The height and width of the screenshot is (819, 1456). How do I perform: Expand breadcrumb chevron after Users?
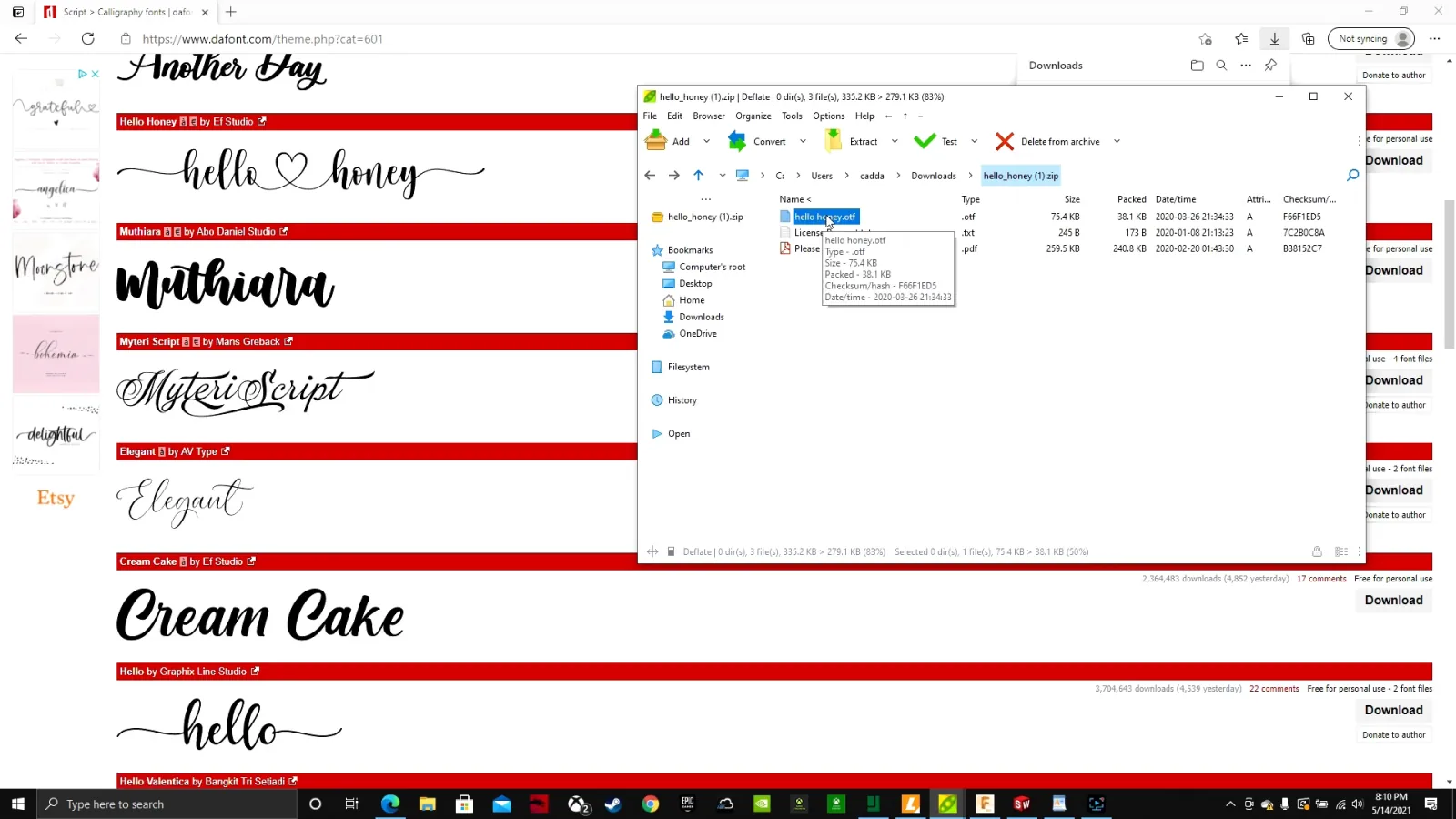click(846, 176)
